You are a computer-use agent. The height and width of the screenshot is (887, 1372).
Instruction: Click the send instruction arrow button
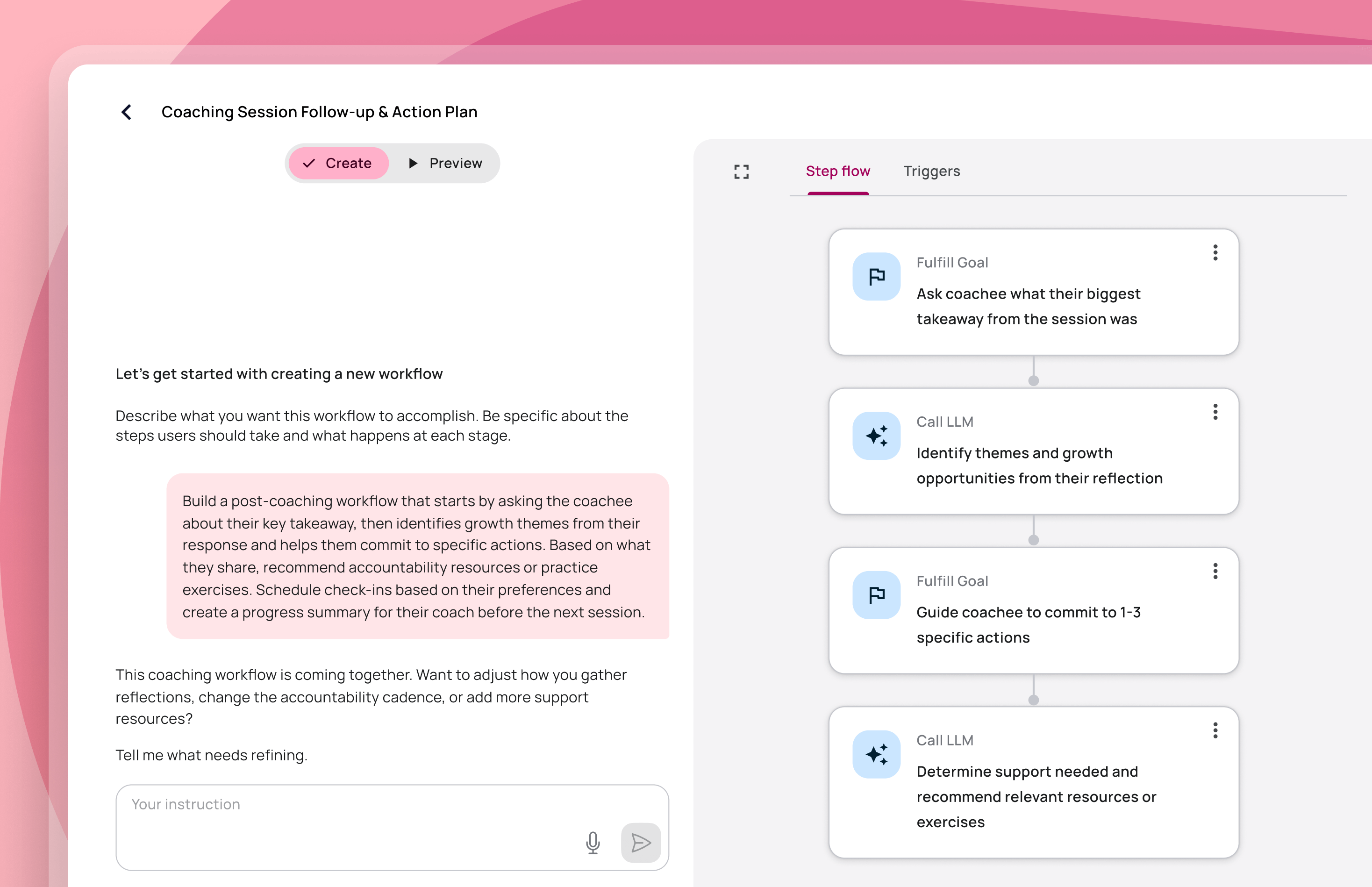[x=641, y=843]
